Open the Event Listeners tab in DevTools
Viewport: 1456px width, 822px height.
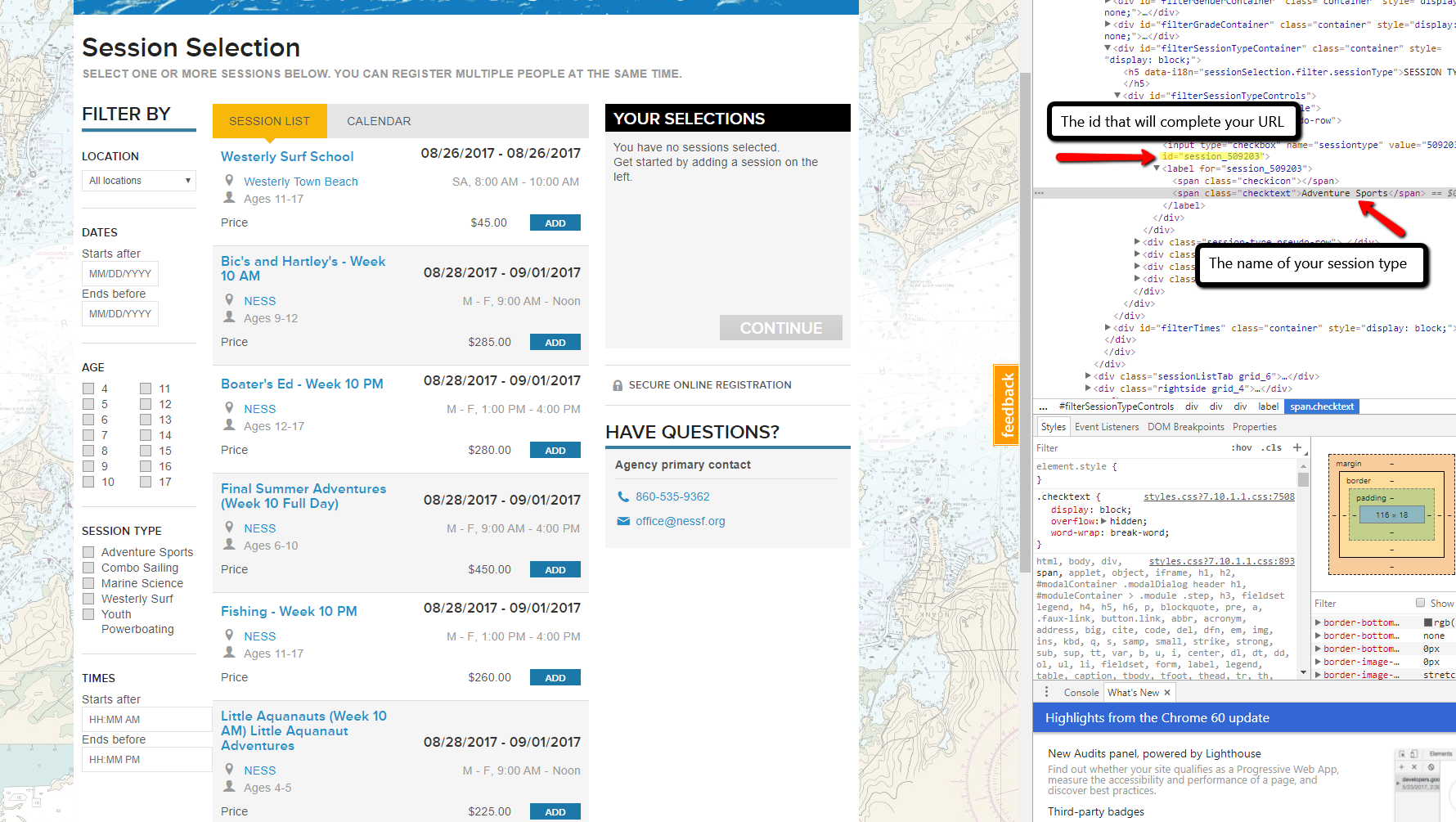click(1106, 427)
